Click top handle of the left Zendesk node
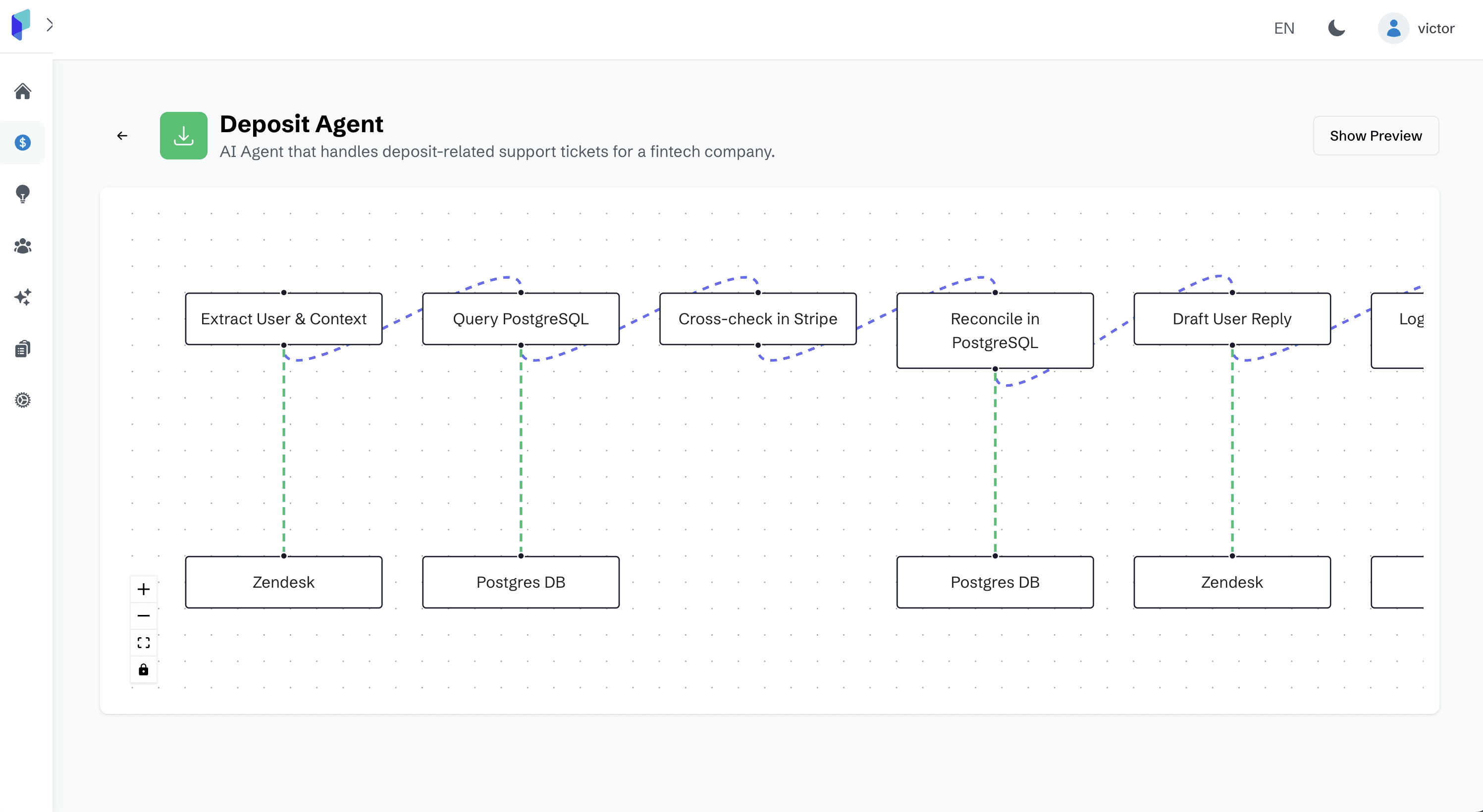This screenshot has width=1483, height=812. point(284,556)
